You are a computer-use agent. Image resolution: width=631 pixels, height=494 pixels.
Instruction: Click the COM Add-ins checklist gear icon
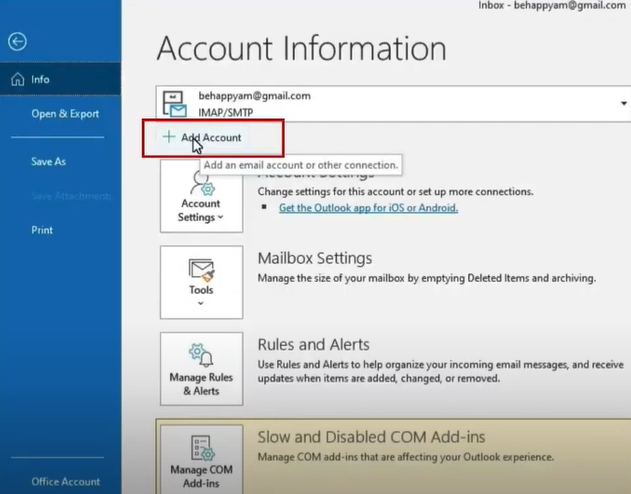[202, 447]
